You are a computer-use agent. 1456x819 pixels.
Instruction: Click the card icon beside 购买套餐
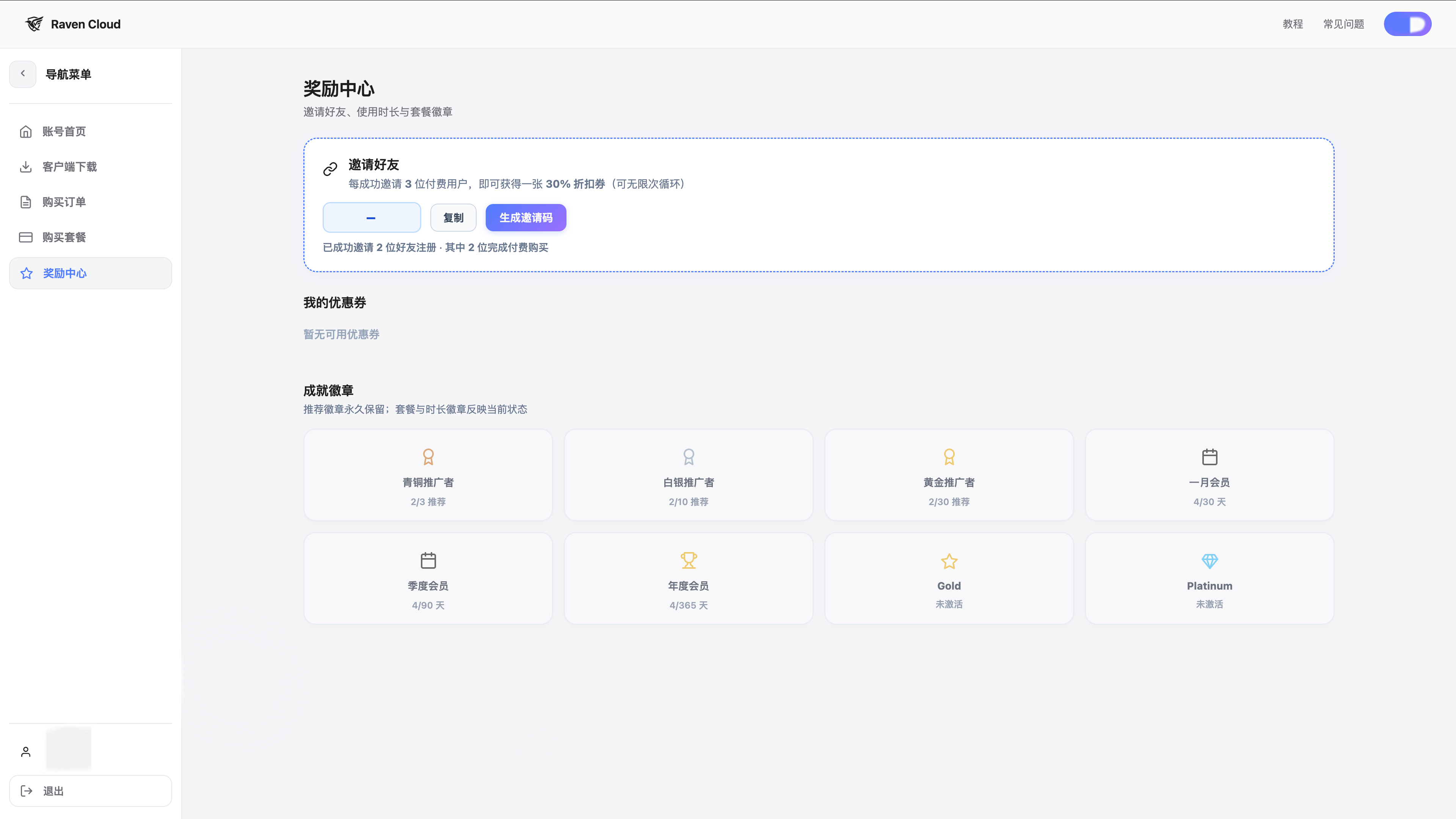pyautogui.click(x=25, y=237)
